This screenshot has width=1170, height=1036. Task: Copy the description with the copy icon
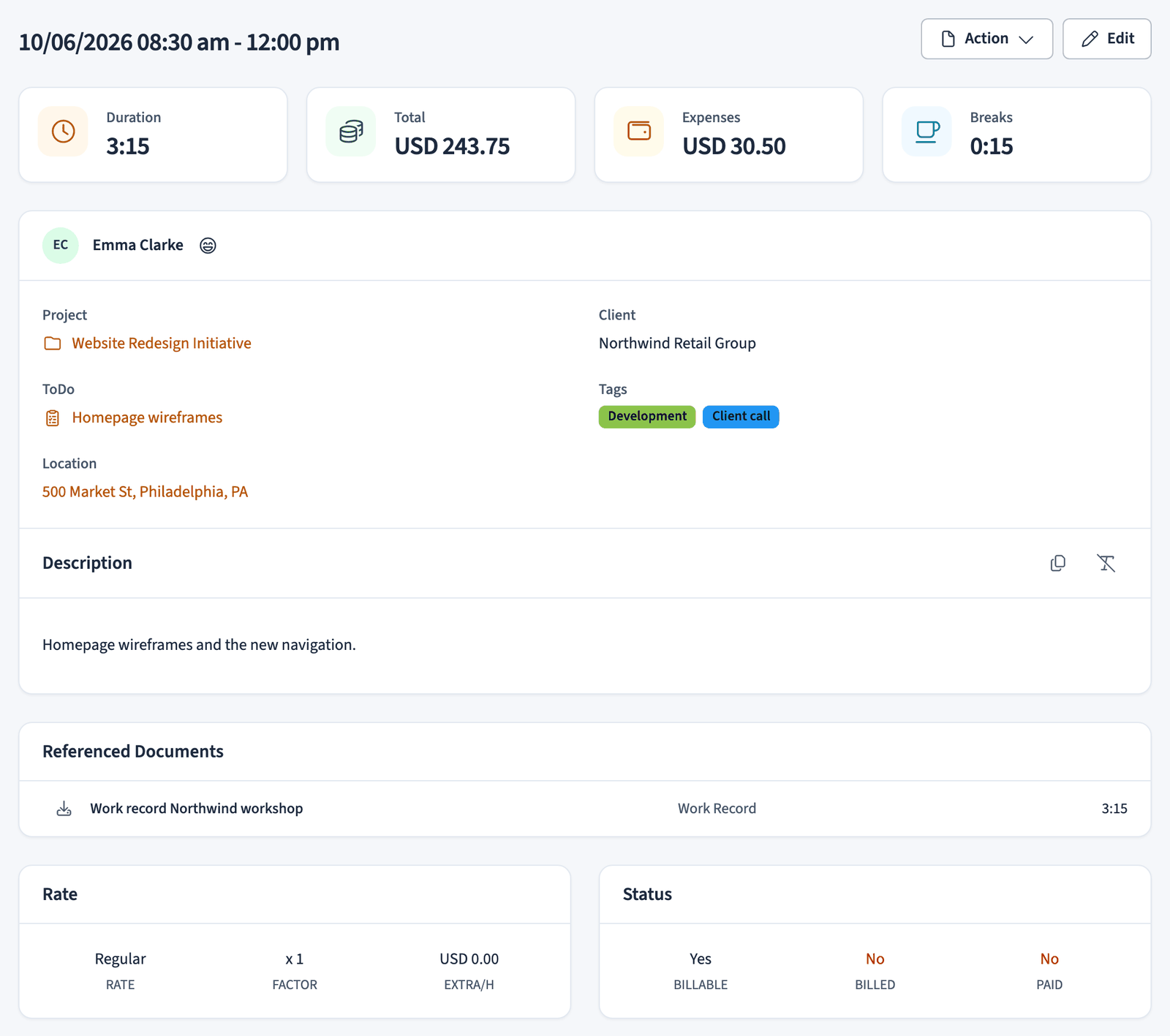[1058, 563]
